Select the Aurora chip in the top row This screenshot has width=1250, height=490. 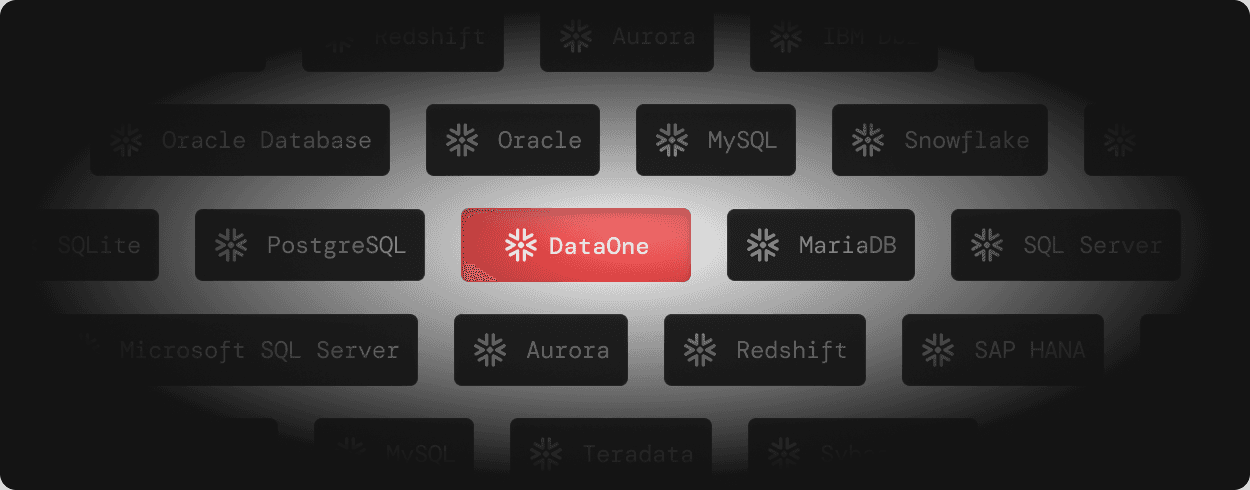click(x=627, y=38)
